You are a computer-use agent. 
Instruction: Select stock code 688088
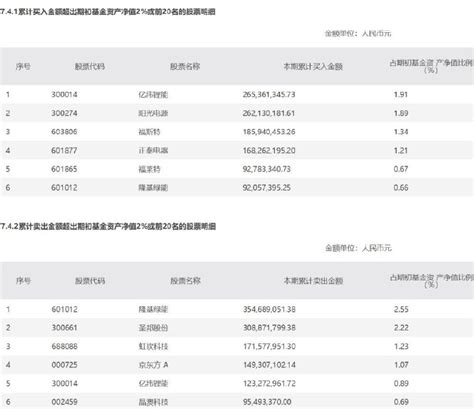click(x=64, y=346)
